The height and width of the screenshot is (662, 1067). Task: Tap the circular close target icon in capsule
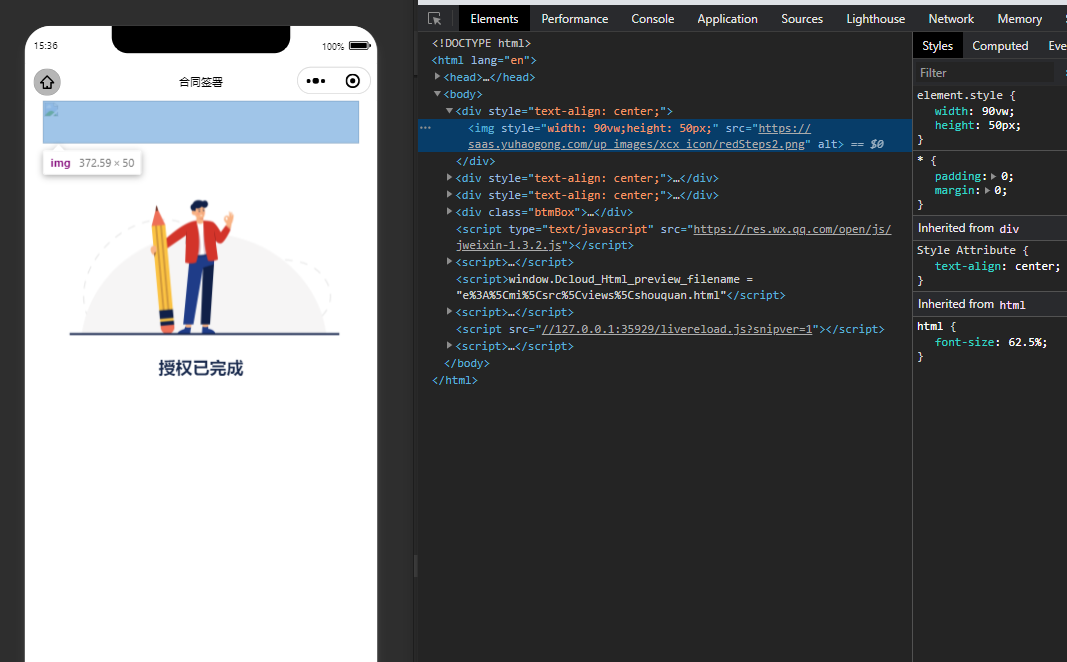(352, 81)
